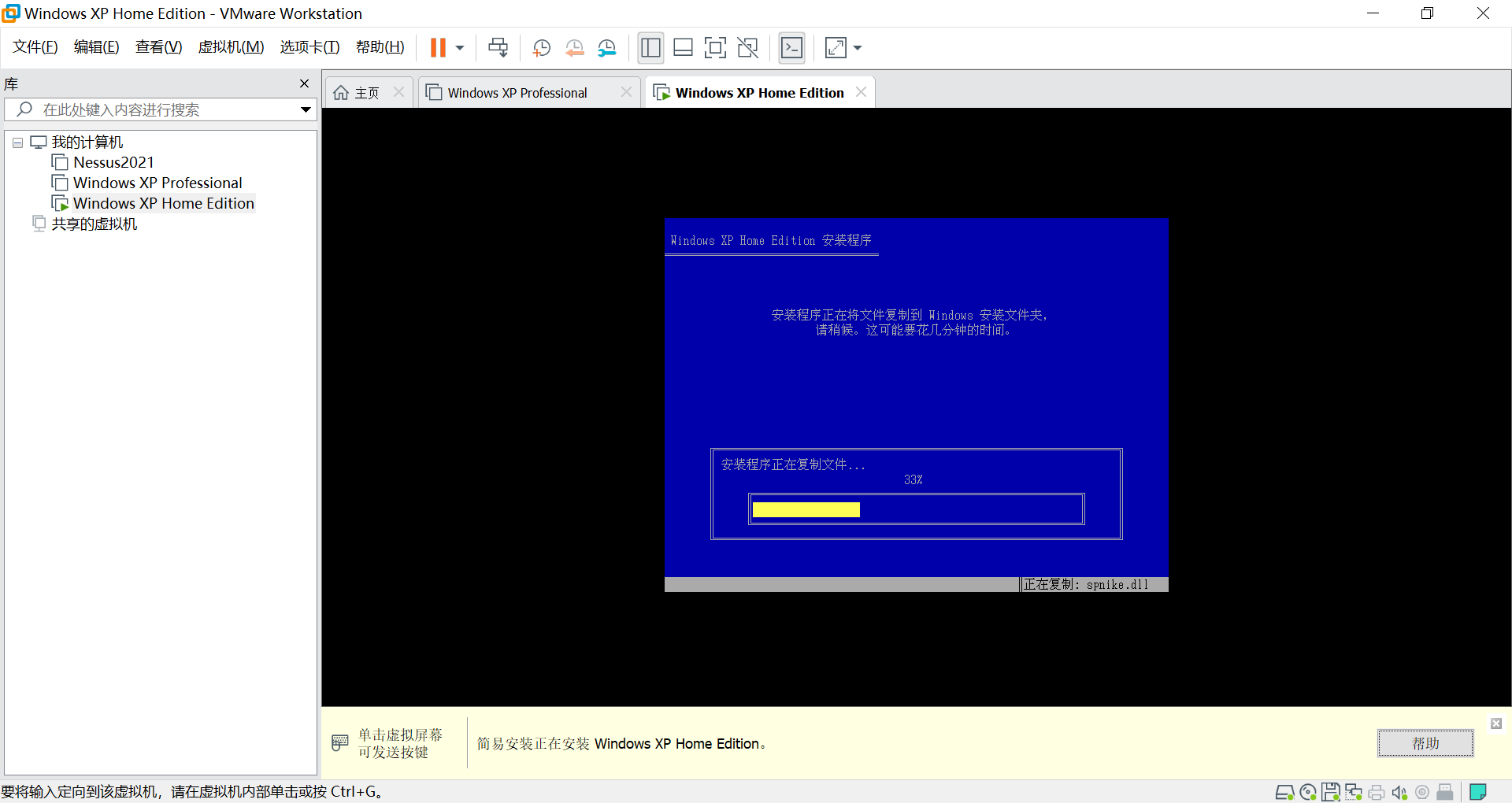Click the 单击虚拟屏幕 可发送按键 hint text
Image resolution: width=1512 pixels, height=803 pixels.
point(400,743)
